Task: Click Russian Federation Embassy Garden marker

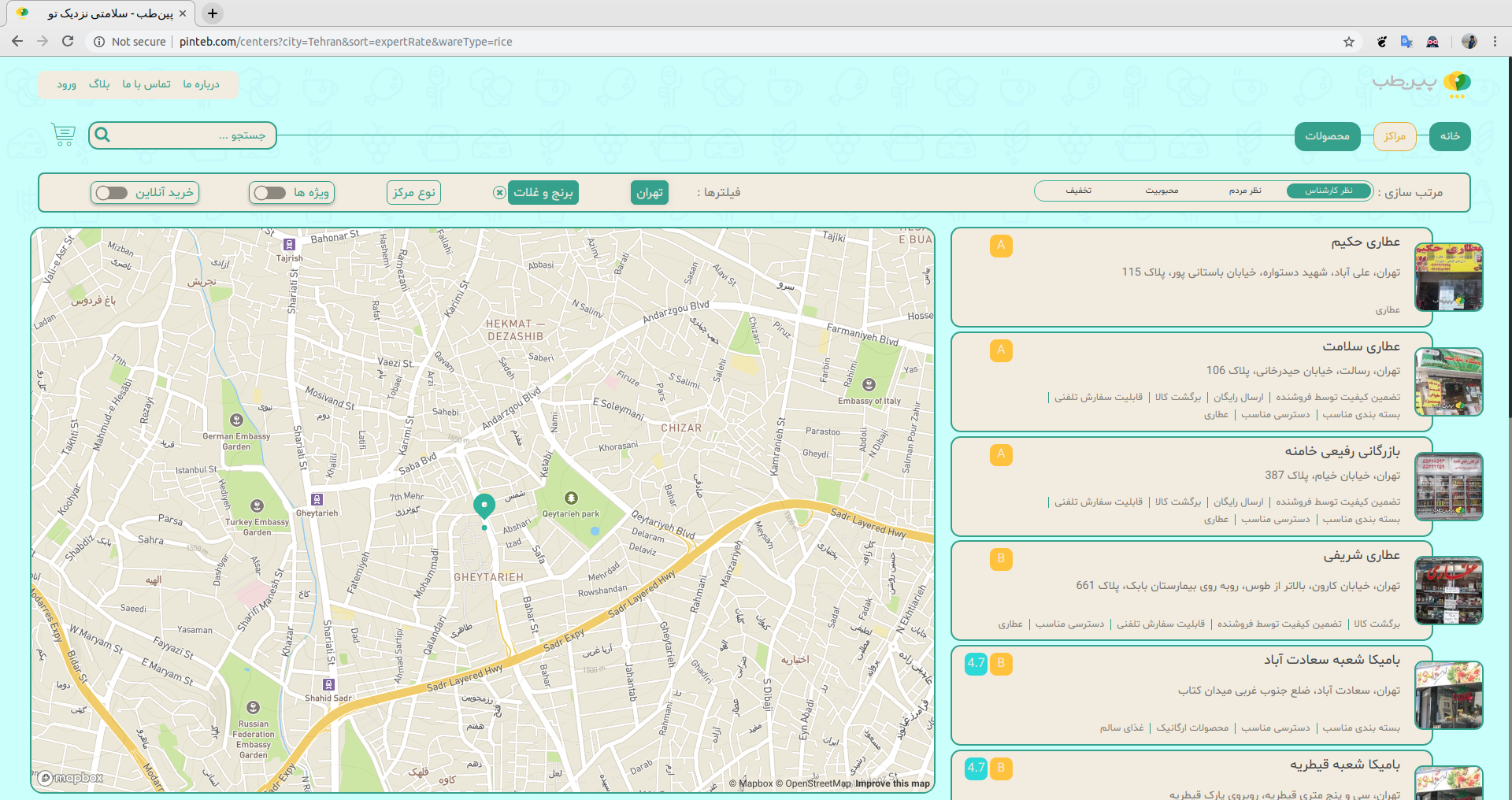Action: pos(253,707)
